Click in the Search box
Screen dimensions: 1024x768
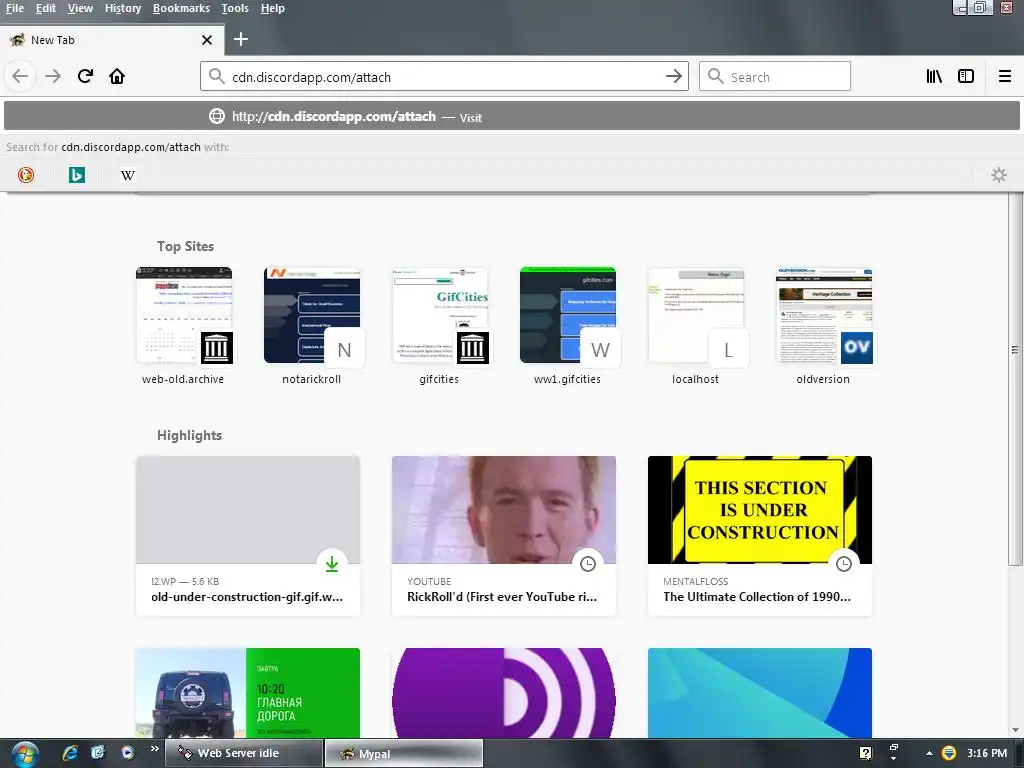[x=775, y=76]
